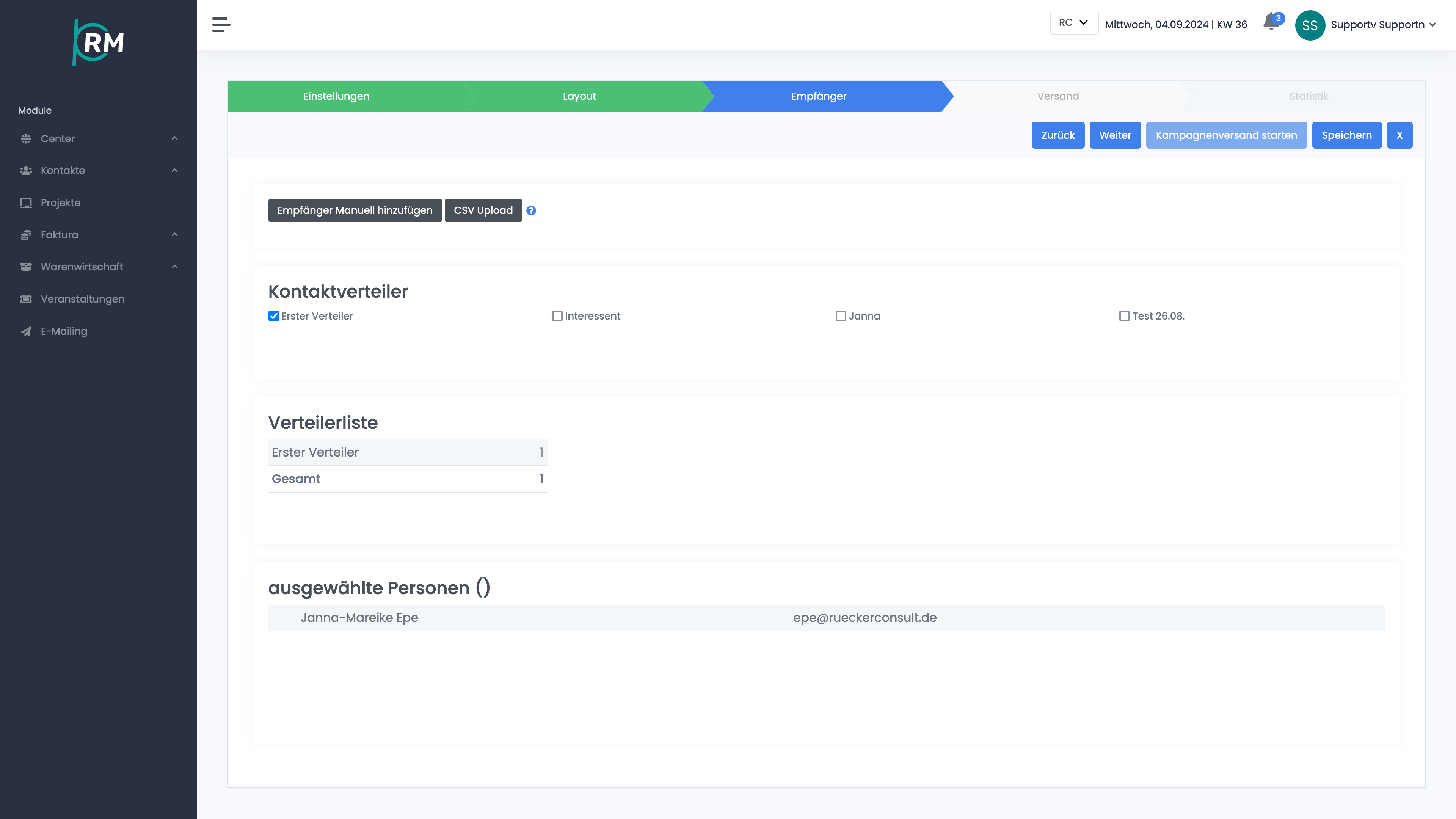Click Kampagnenversand starten button
Screen dimensions: 1456x819
click(1226, 135)
